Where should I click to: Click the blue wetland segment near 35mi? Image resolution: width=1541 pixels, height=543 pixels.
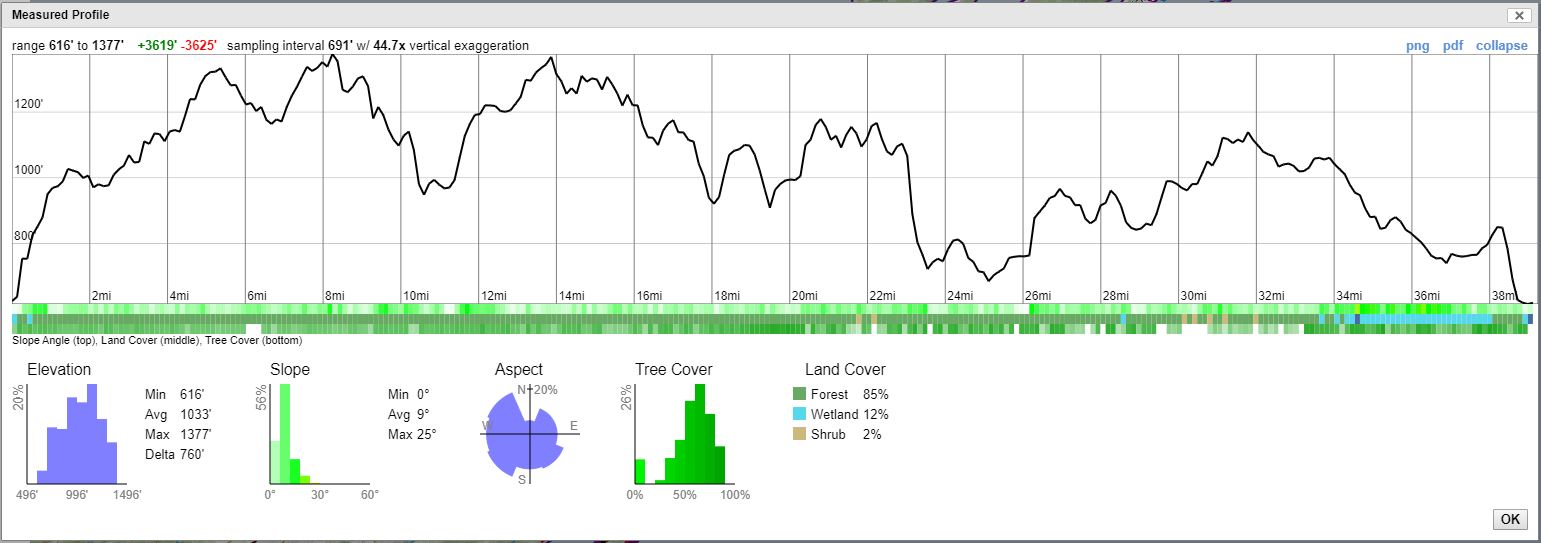click(x=1420, y=319)
